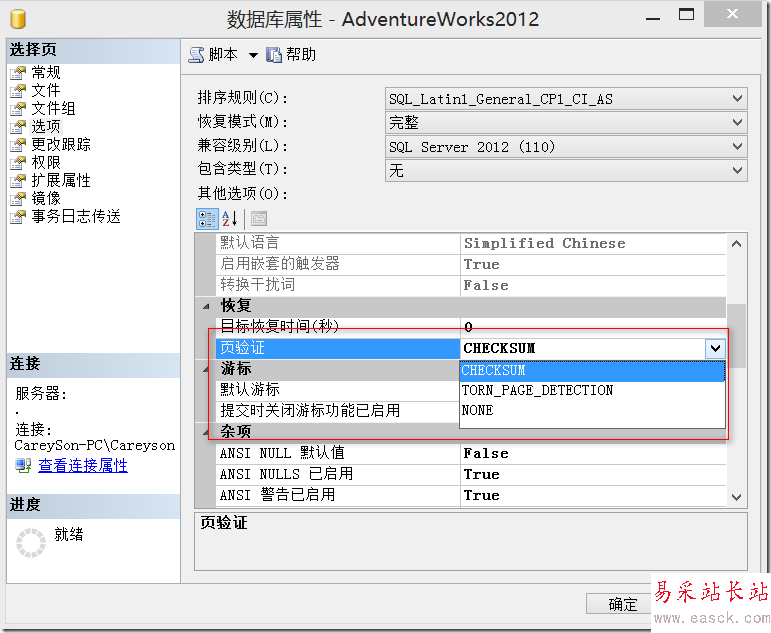Open the 恢复模式 dropdown
The image size is (771, 633).
click(737, 122)
